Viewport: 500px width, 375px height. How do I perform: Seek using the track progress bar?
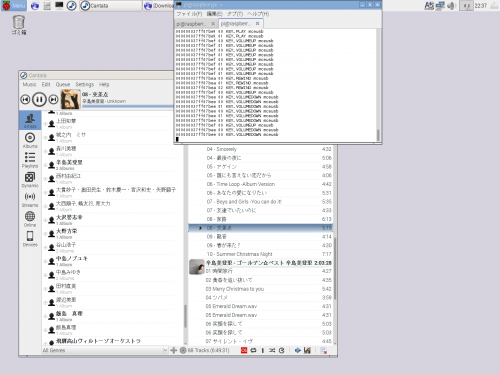coord(128,106)
